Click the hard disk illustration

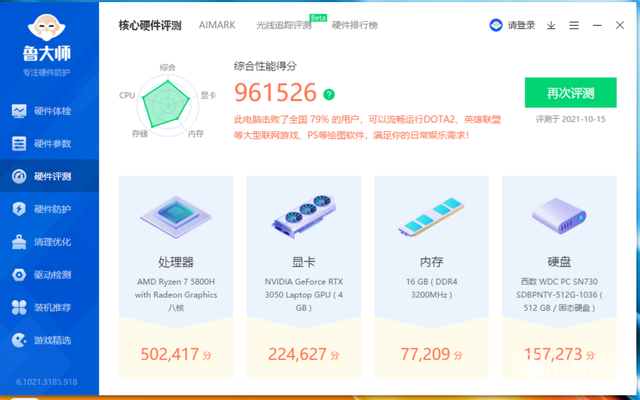(x=559, y=216)
